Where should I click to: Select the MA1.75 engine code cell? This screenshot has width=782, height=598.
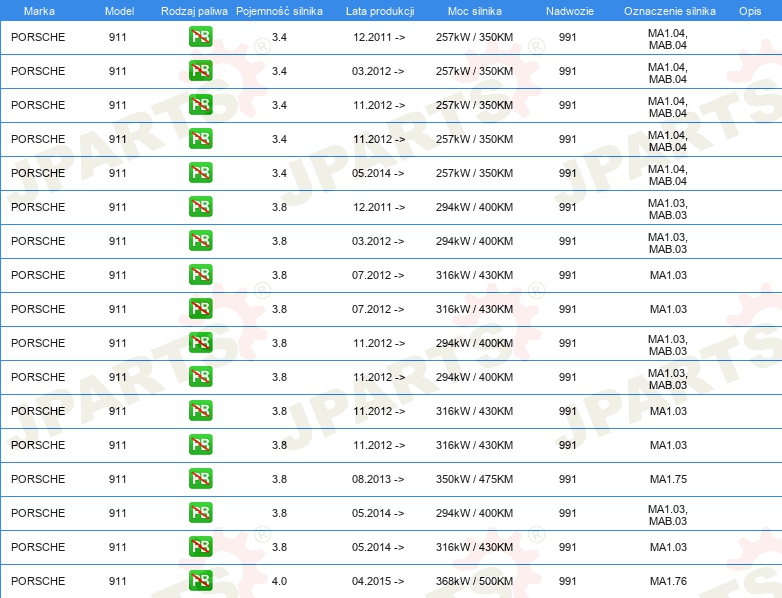tap(668, 479)
